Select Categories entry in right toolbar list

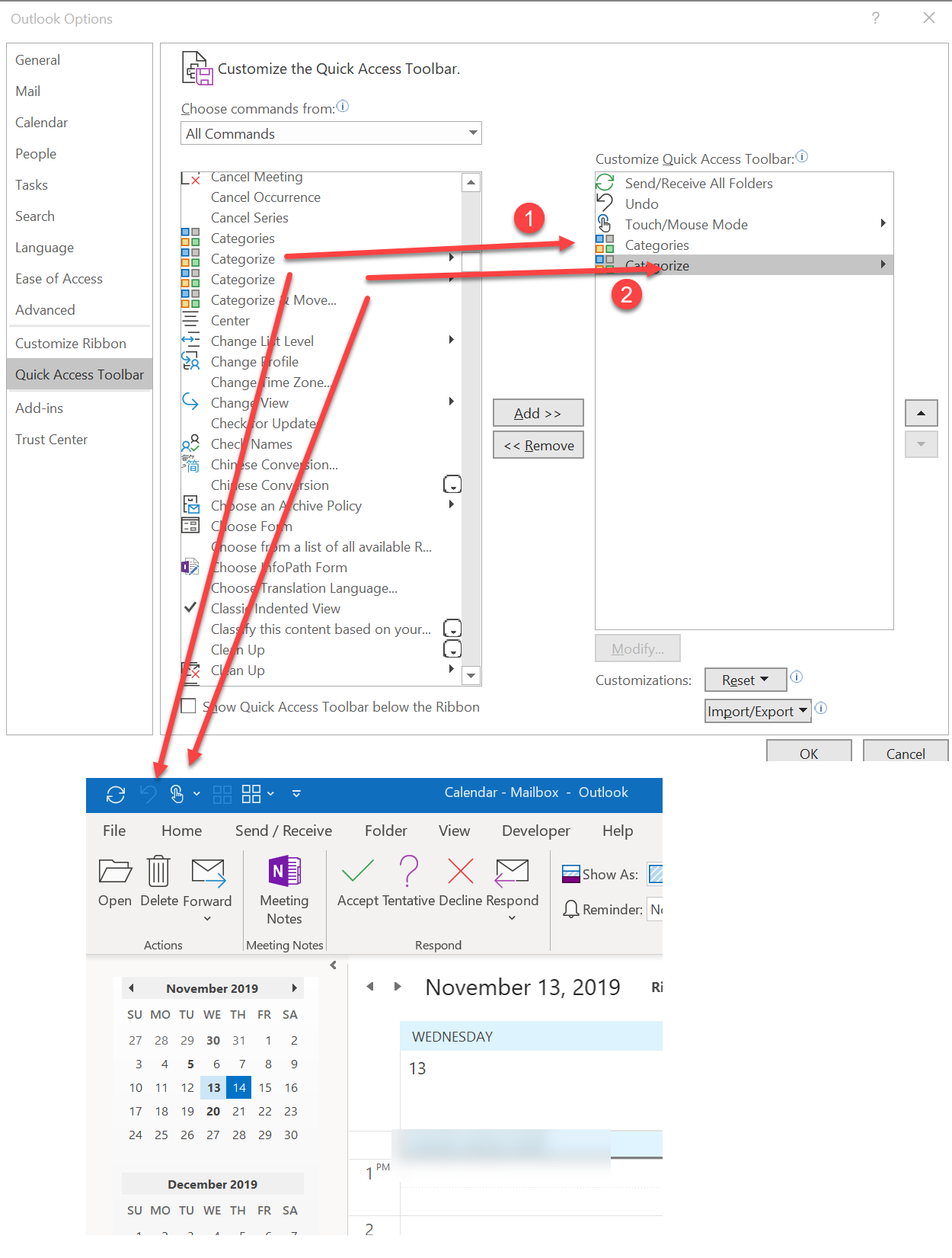[744, 245]
